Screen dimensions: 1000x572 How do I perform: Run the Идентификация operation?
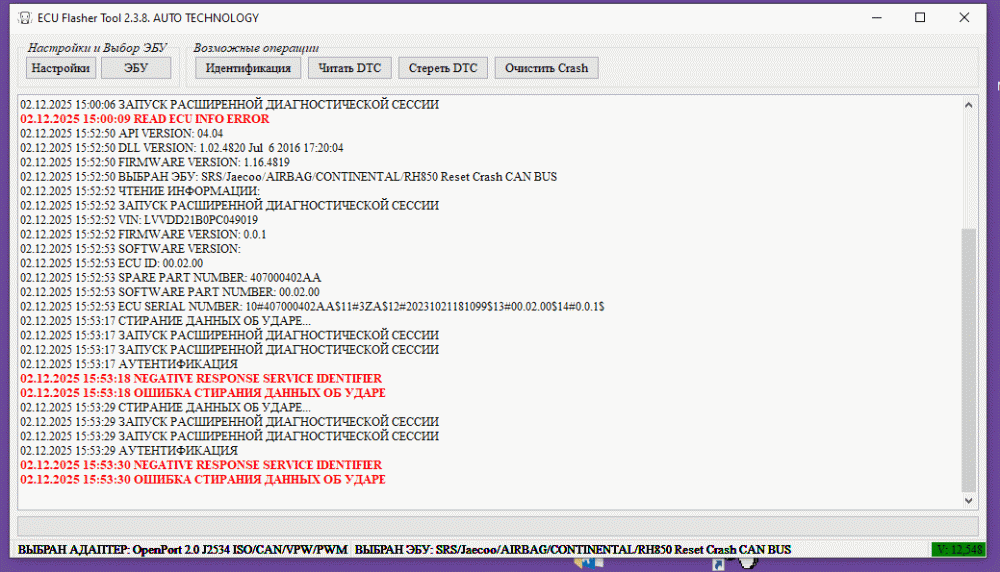click(x=247, y=68)
